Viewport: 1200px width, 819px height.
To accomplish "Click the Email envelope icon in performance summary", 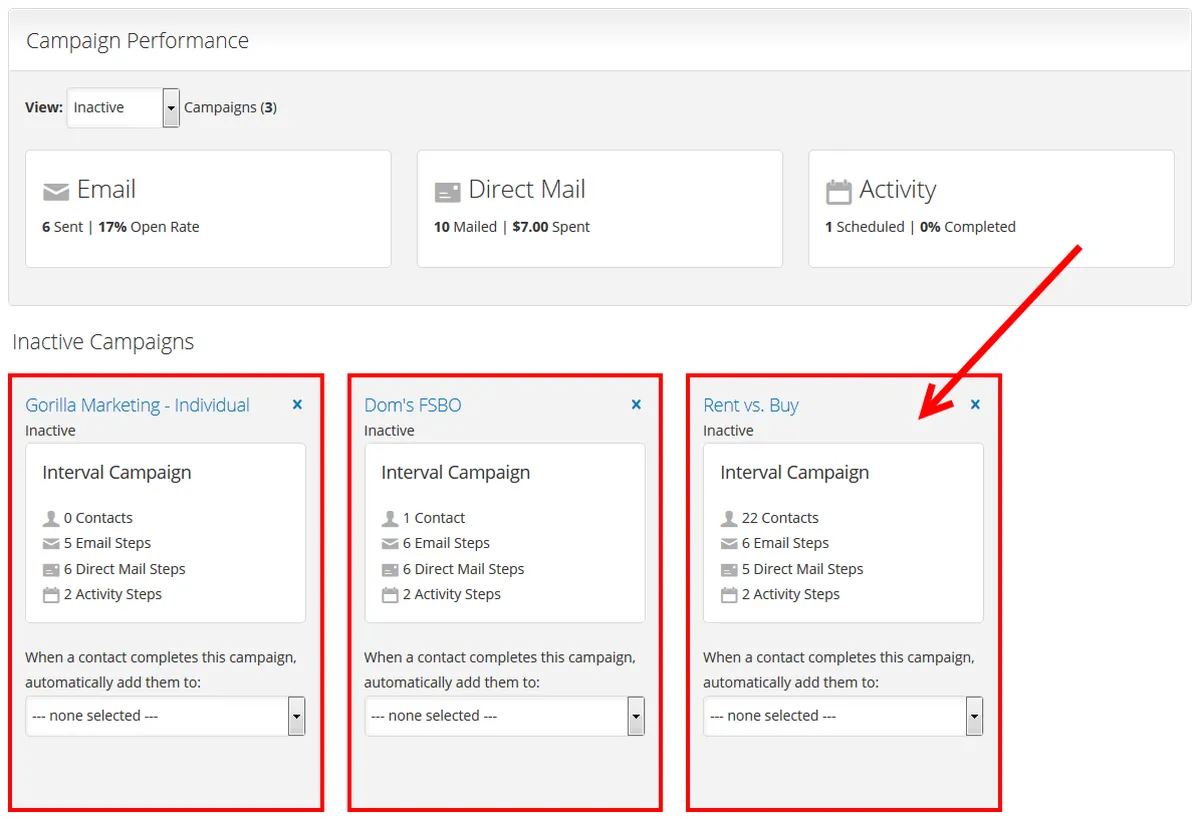I will pyautogui.click(x=56, y=191).
